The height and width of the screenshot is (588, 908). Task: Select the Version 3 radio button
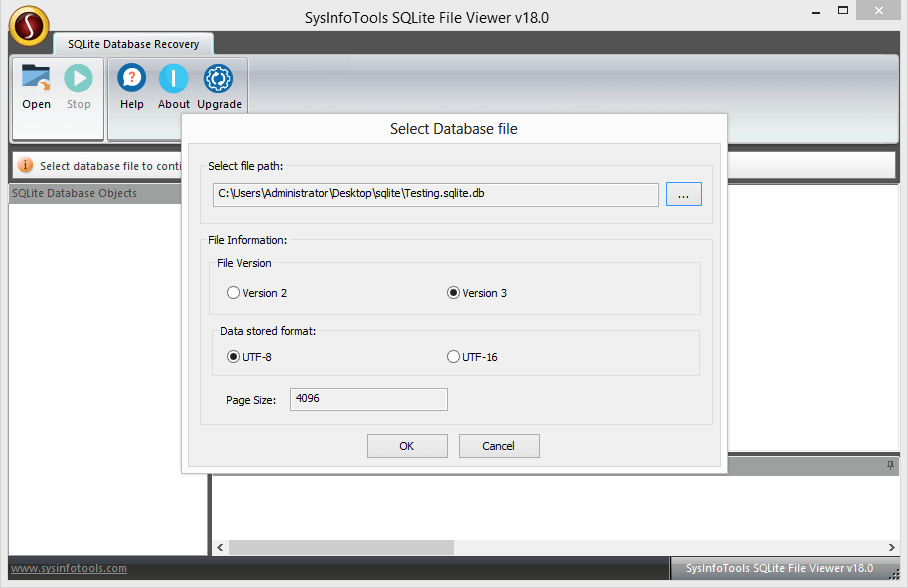coord(453,293)
